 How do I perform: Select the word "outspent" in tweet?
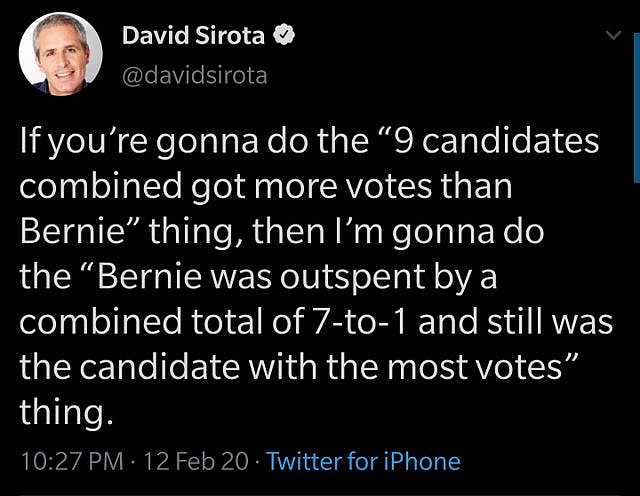[x=353, y=278]
